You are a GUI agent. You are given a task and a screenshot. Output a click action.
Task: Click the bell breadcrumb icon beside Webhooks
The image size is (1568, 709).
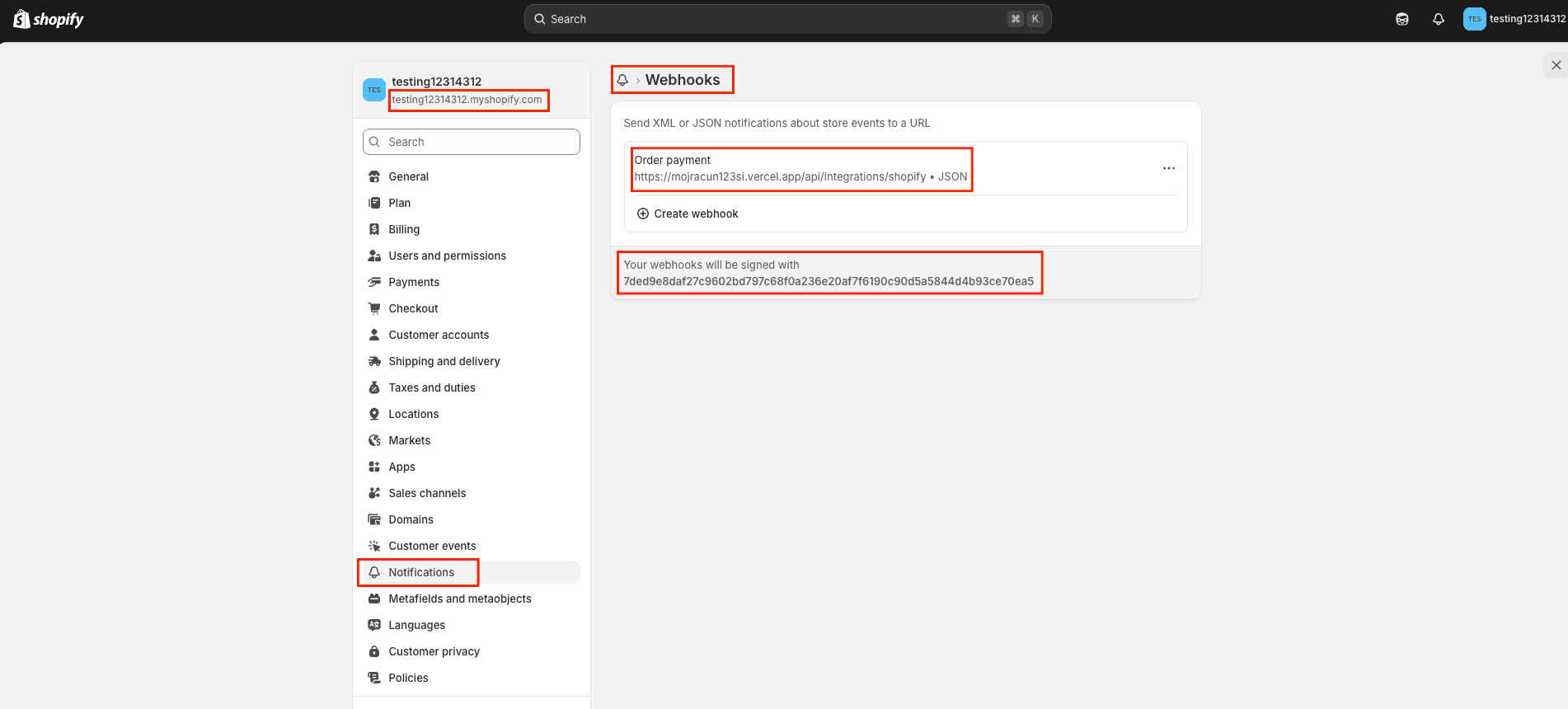(x=622, y=80)
